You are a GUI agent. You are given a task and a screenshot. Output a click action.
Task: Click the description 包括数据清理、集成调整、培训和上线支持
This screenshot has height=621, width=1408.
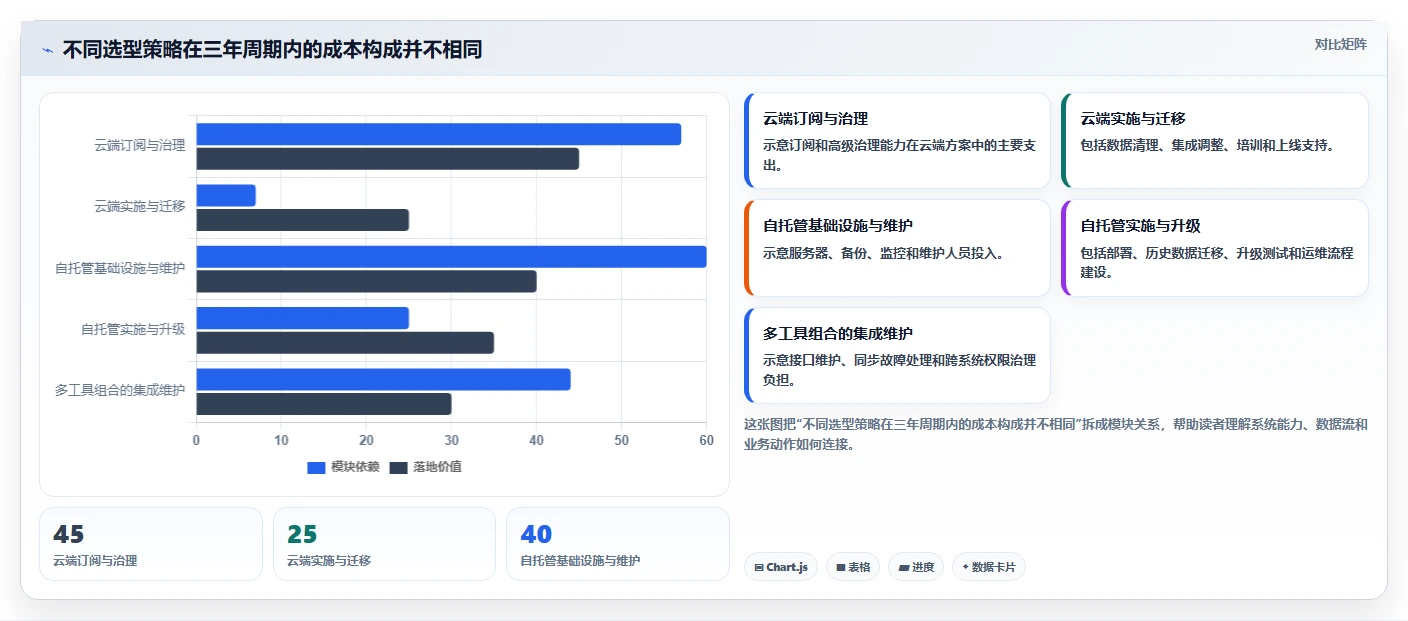pos(1209,145)
